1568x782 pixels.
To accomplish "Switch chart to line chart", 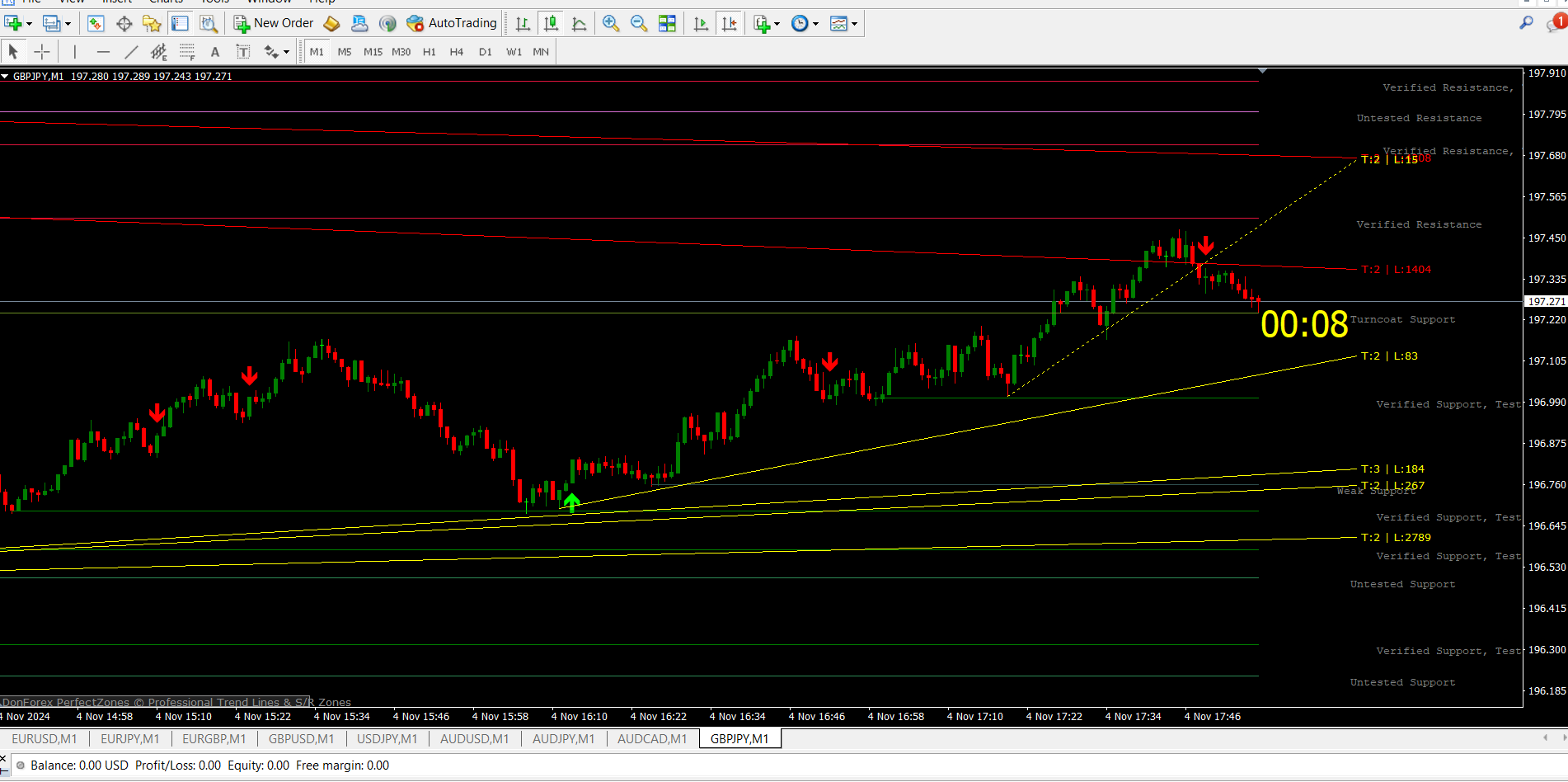I will click(579, 23).
